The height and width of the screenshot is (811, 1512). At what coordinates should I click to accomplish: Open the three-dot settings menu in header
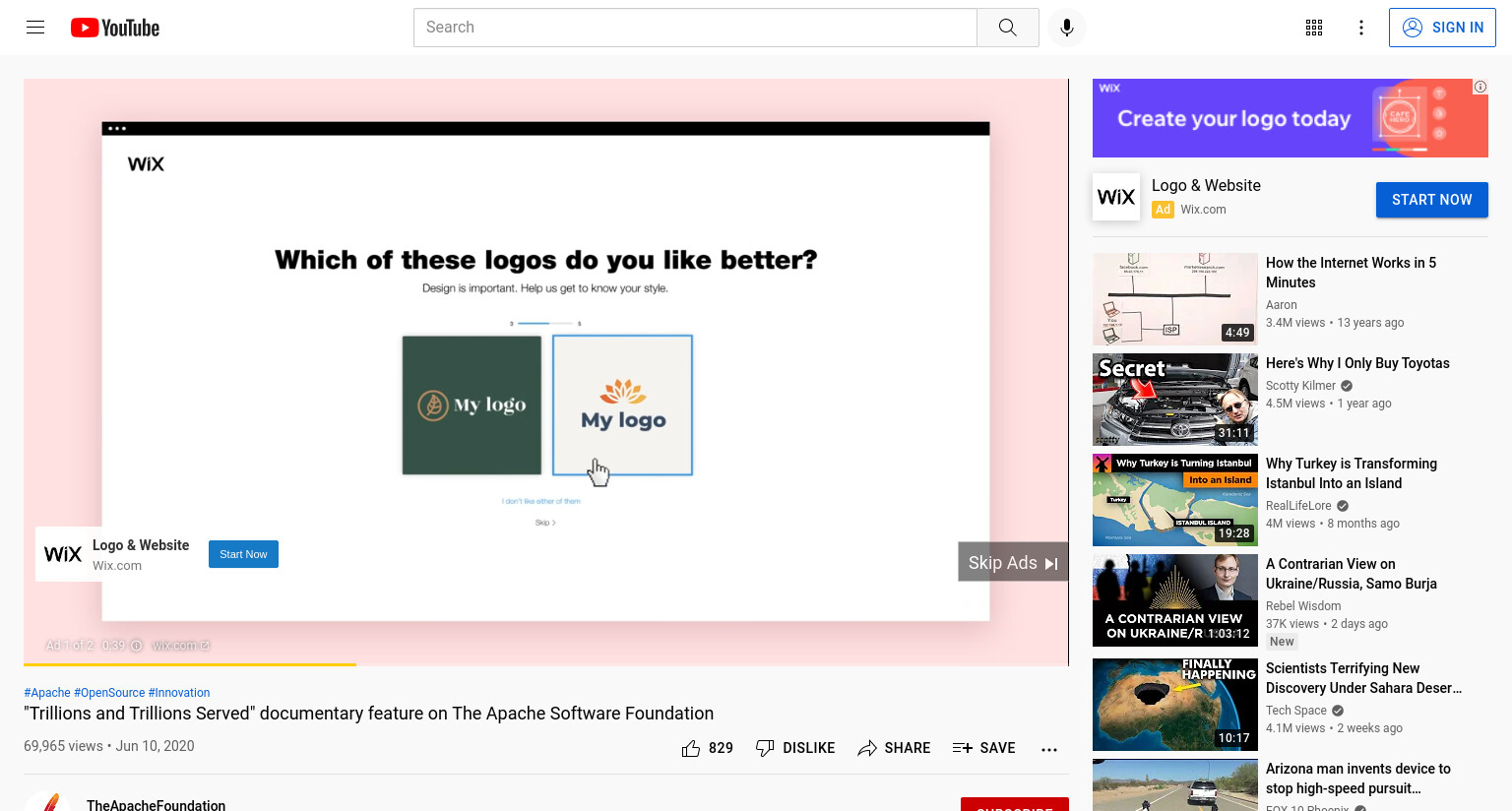[x=1361, y=28]
